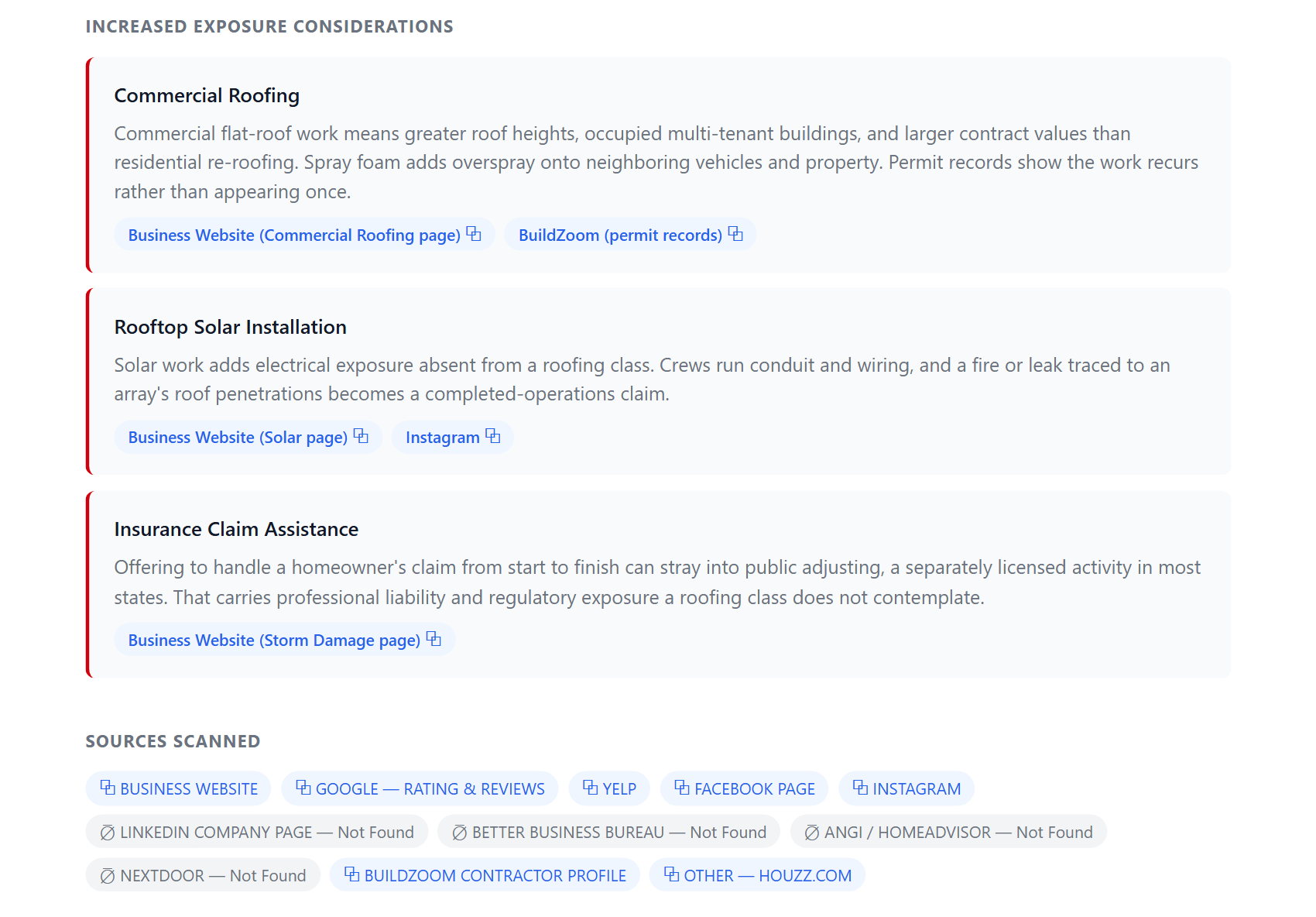Open Business Website (Solar page) link

(248, 437)
